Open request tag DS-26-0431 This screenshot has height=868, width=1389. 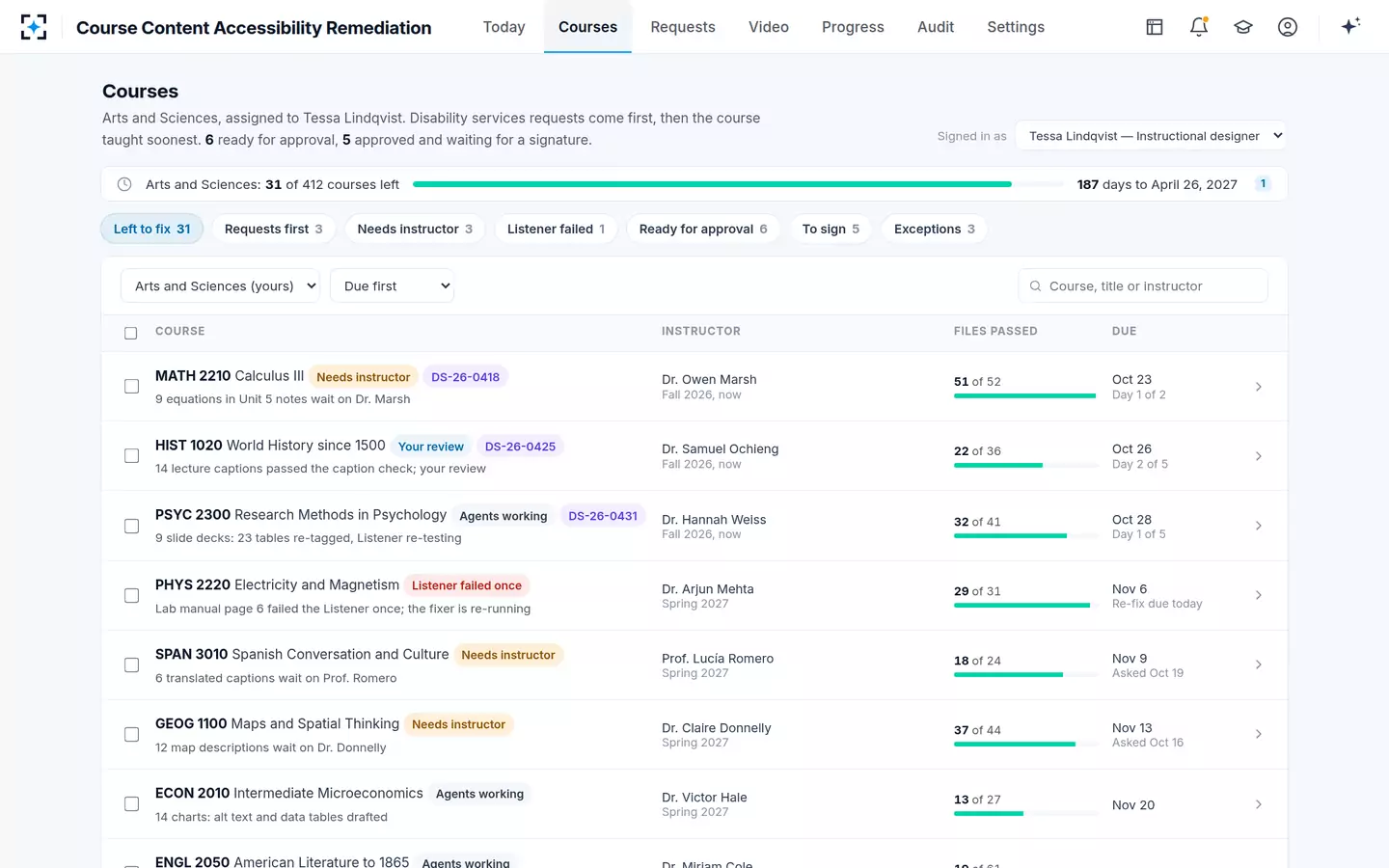click(603, 516)
